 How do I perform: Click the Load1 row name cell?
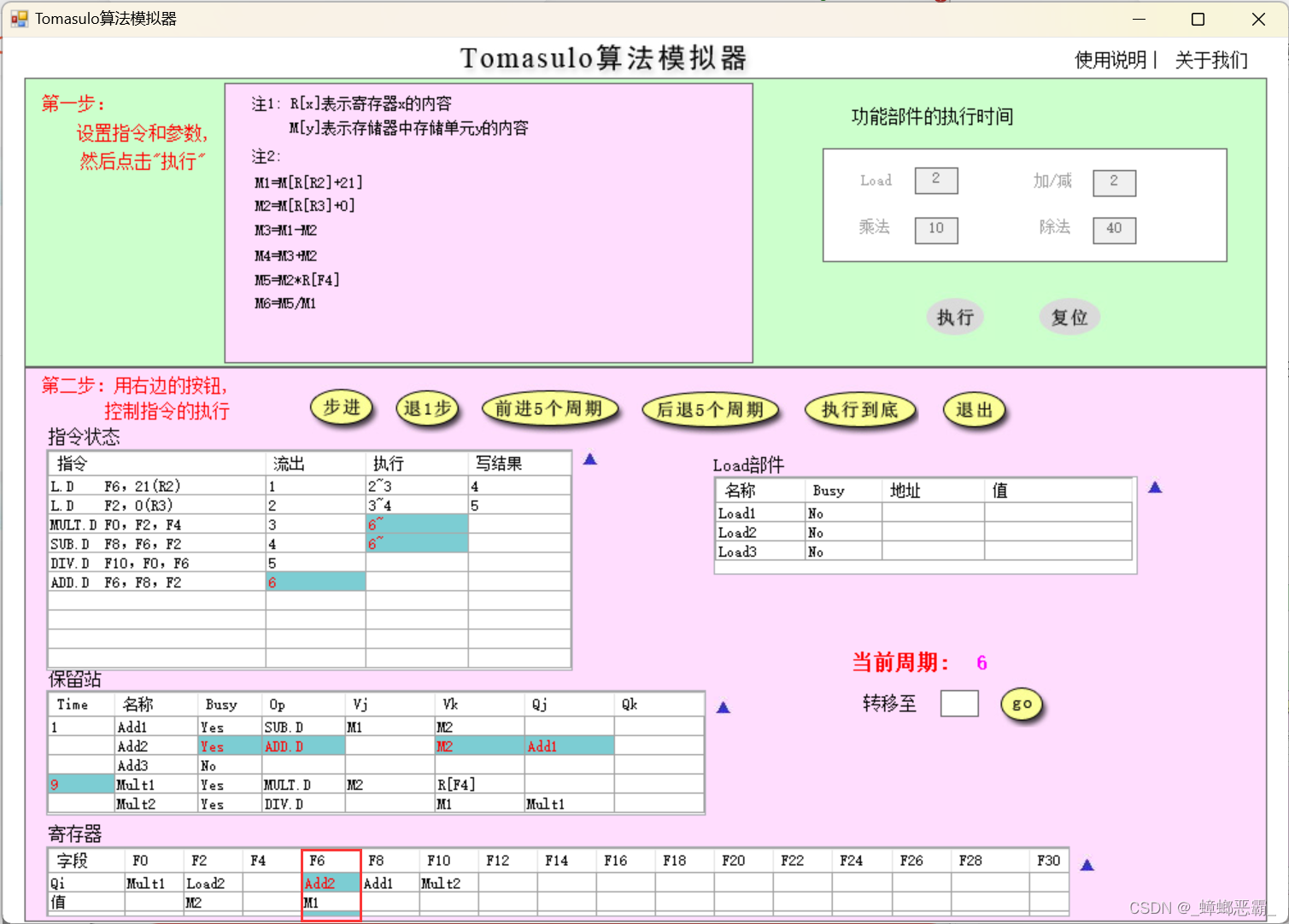pyautogui.click(x=760, y=513)
